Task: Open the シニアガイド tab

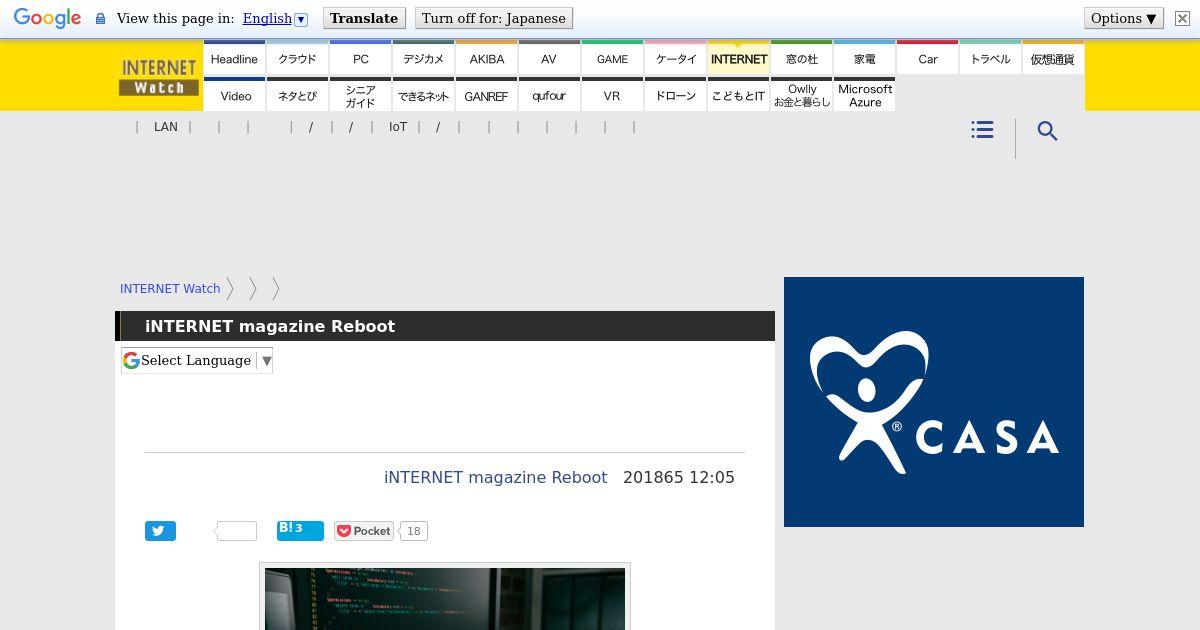Action: [361, 95]
